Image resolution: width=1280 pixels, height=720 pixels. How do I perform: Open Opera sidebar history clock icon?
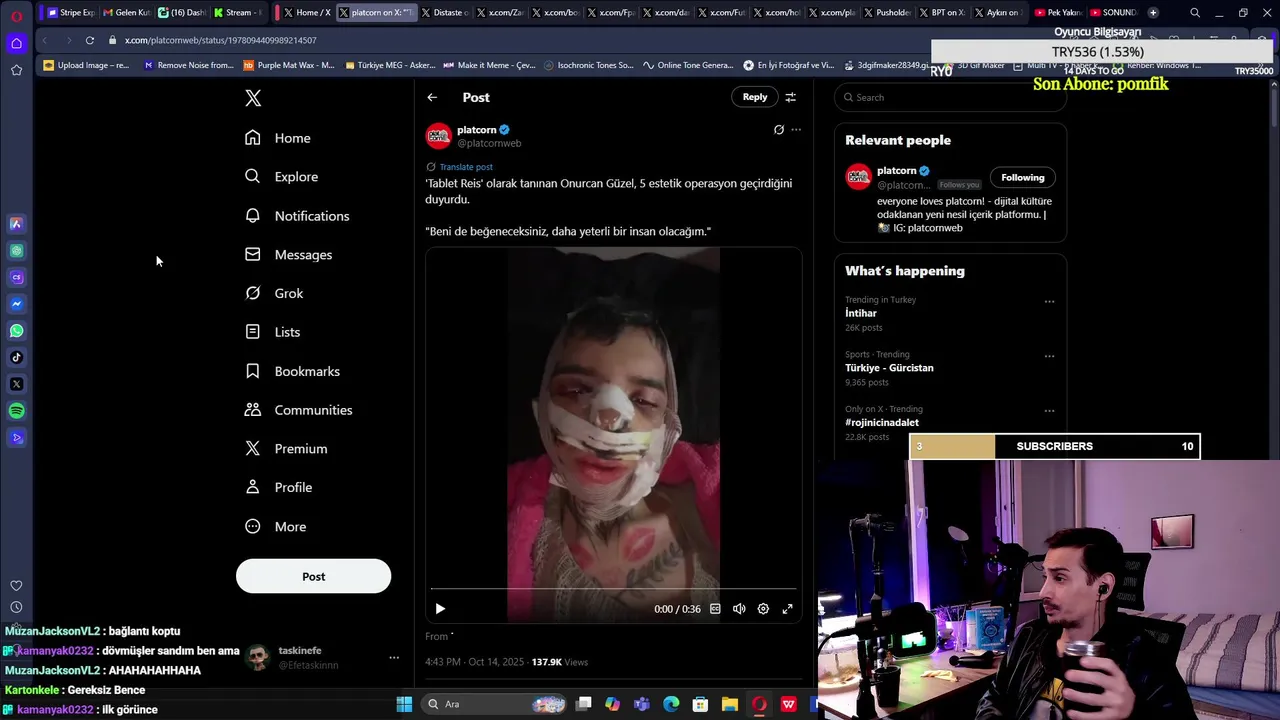[16, 607]
